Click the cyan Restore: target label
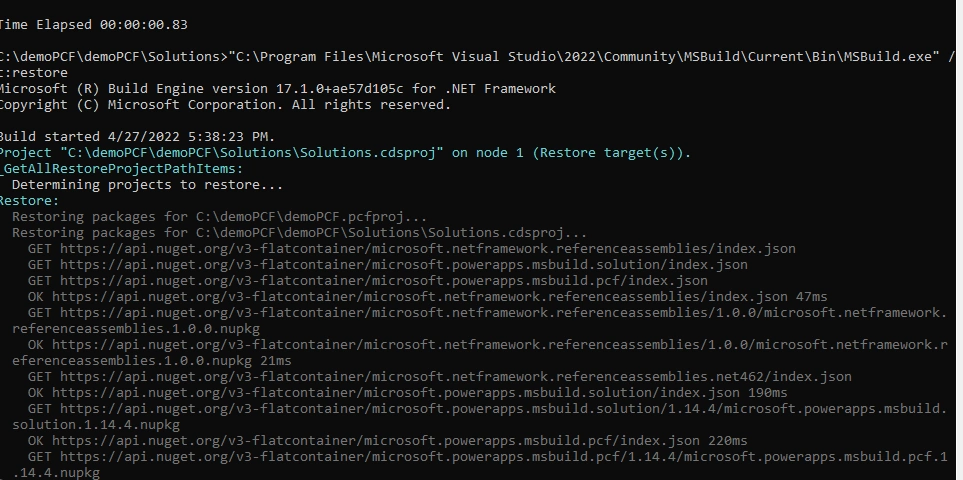Image resolution: width=963 pixels, height=480 pixels. click(29, 200)
